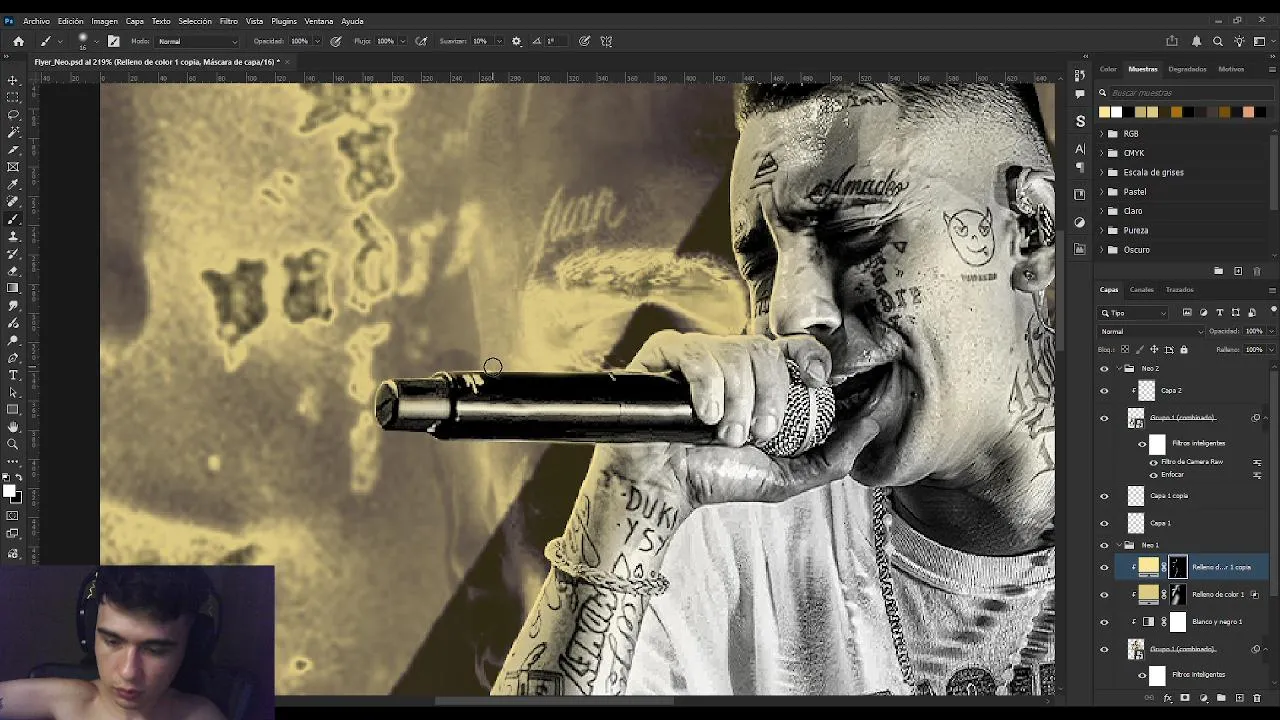Go to the Home screen icon
Viewport: 1280px width, 720px height.
(18, 41)
